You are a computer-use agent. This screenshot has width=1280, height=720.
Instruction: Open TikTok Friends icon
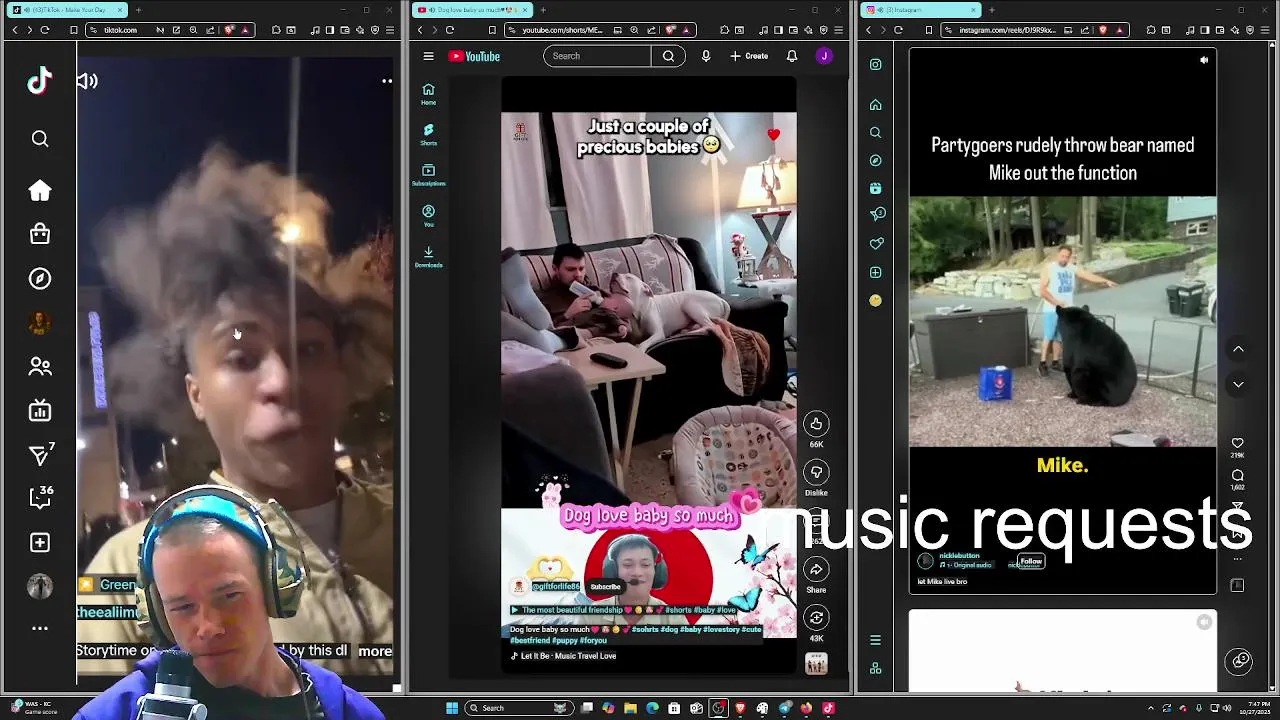tap(40, 367)
